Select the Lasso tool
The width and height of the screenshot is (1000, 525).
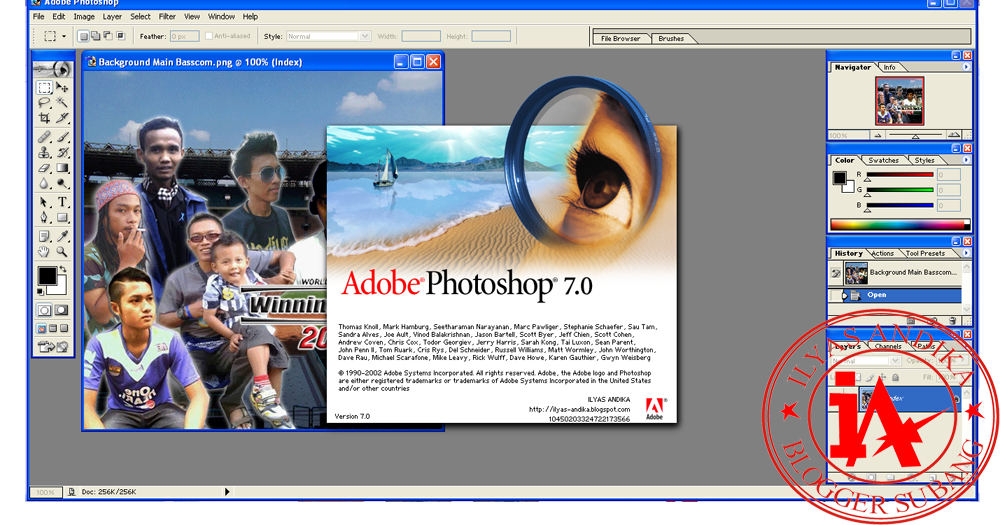pos(45,103)
